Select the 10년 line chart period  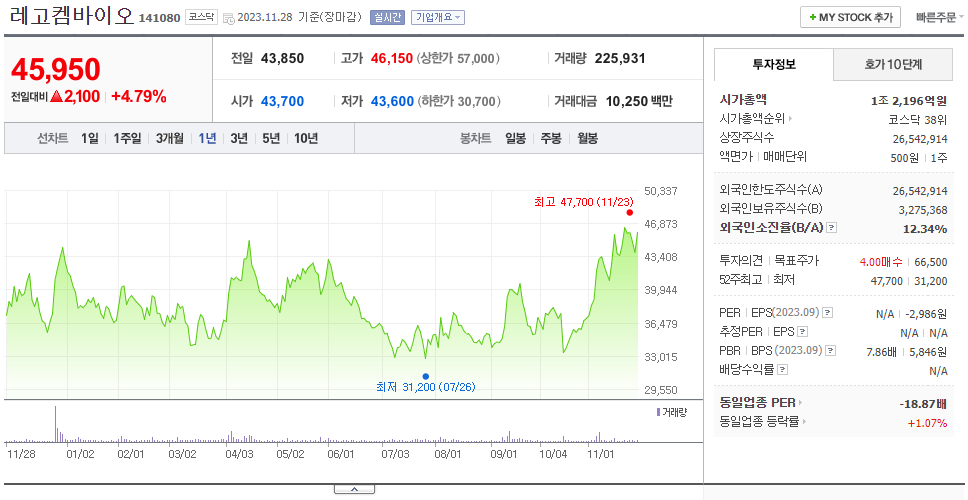306,138
